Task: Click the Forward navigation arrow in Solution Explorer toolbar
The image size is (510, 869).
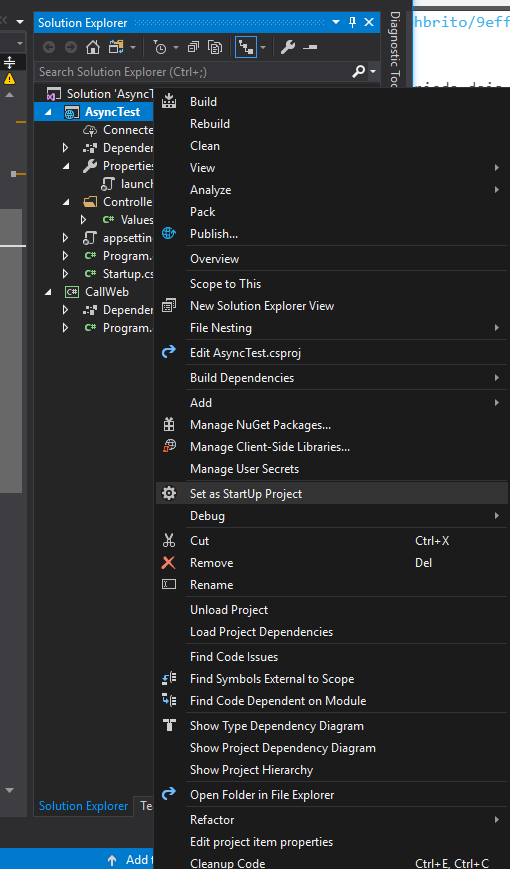Action: point(71,48)
